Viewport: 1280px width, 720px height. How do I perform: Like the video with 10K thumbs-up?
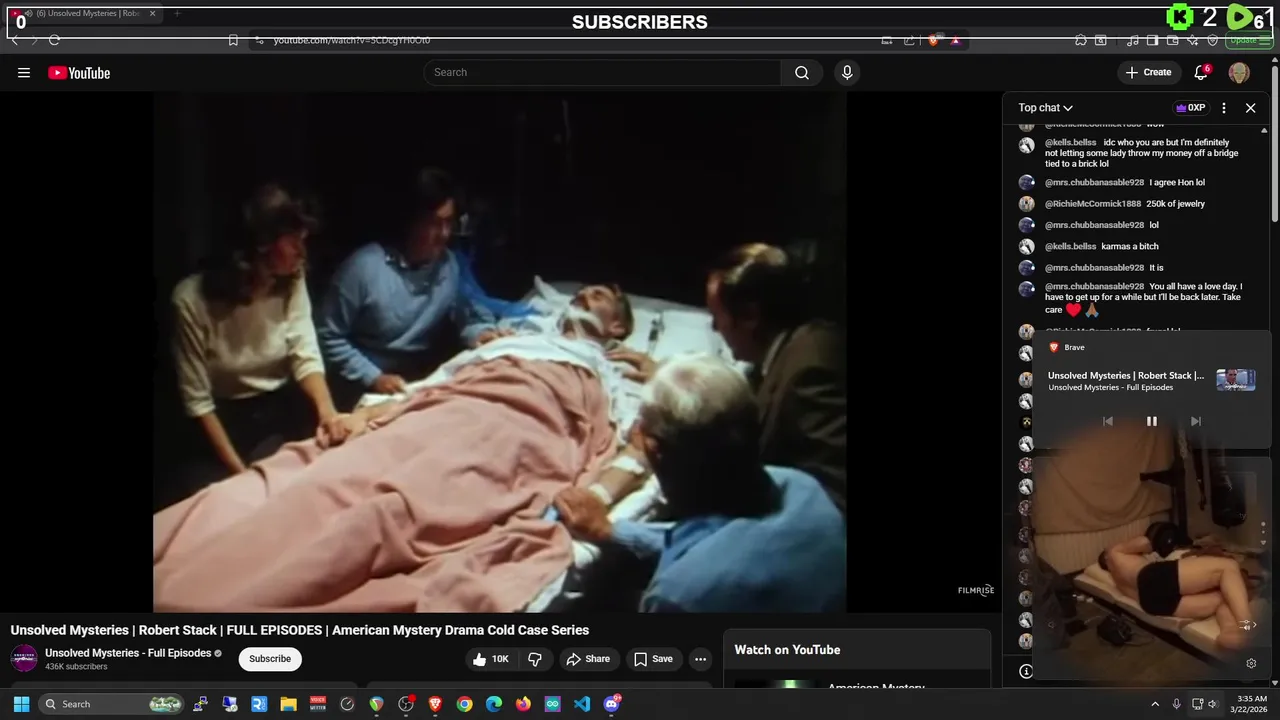pyautogui.click(x=491, y=659)
